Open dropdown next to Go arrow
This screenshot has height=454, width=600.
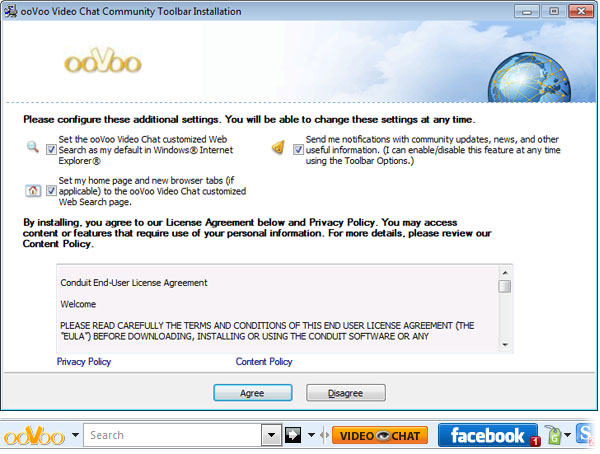[311, 435]
